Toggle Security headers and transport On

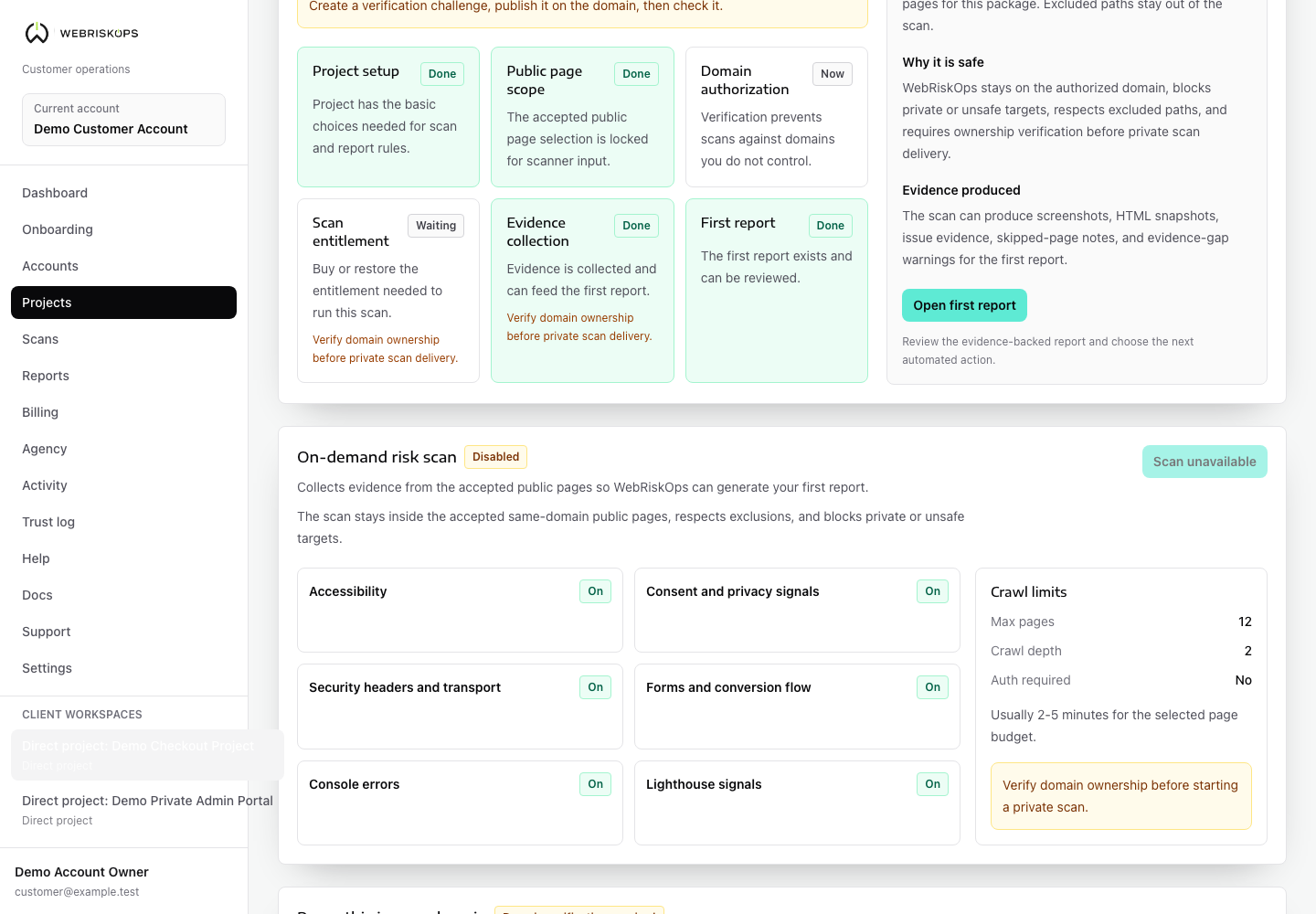click(x=595, y=687)
